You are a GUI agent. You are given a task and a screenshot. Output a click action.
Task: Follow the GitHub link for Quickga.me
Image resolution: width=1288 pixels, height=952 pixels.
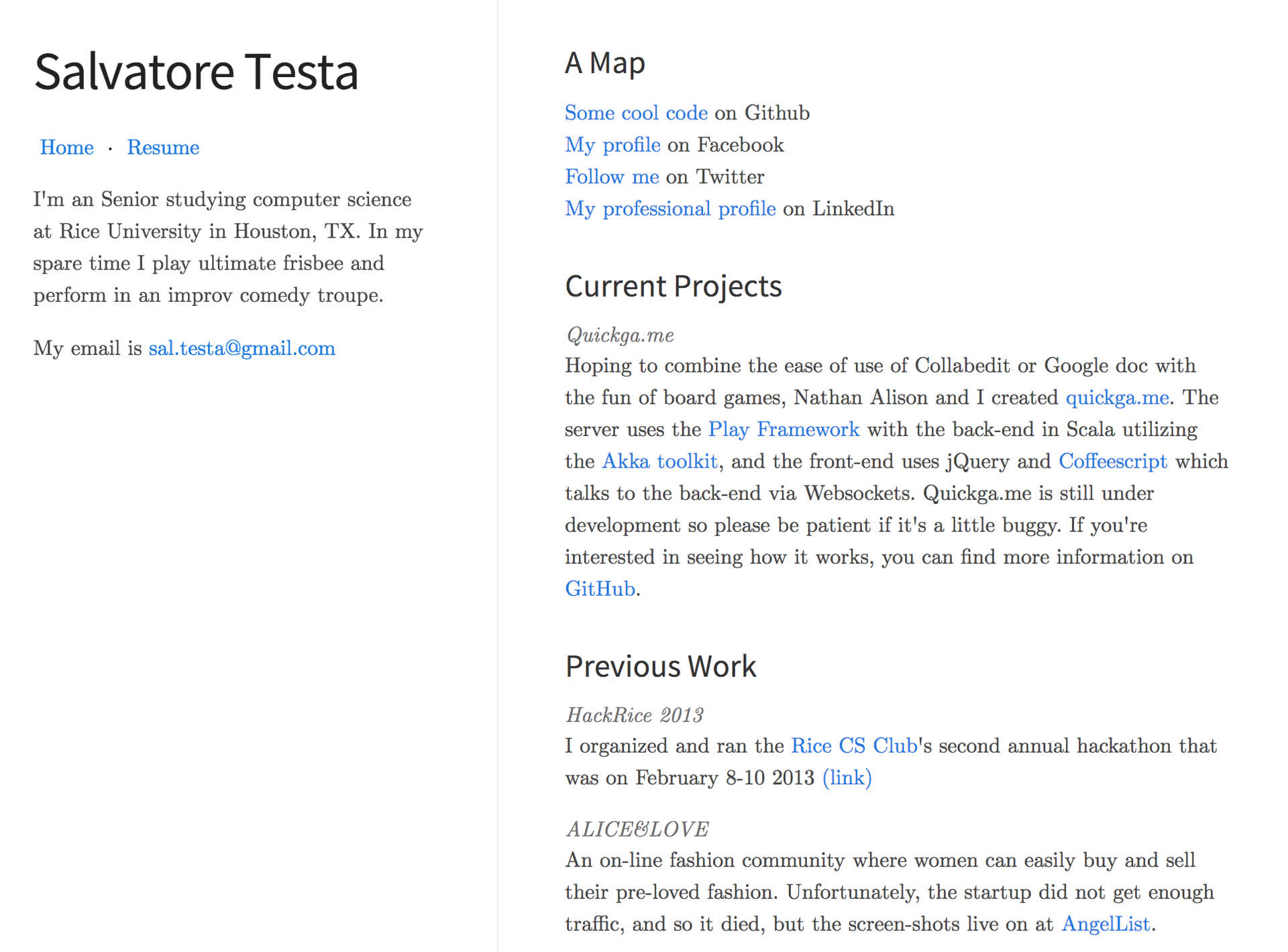(x=600, y=589)
